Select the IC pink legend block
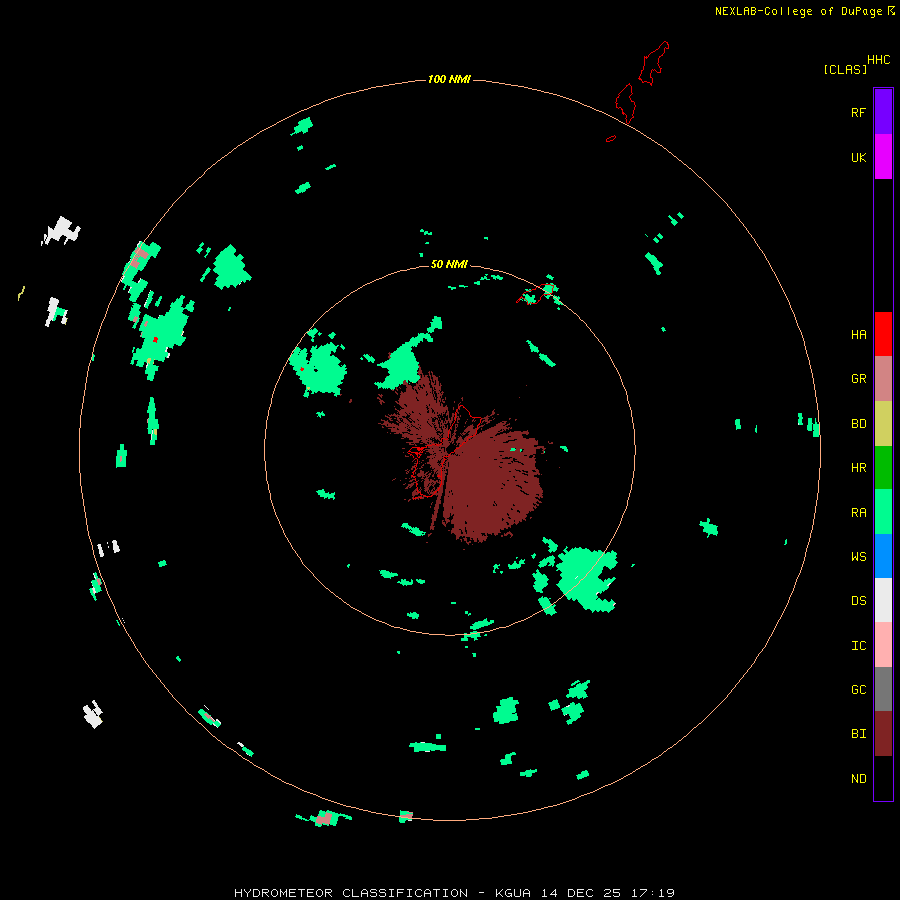 [883, 645]
